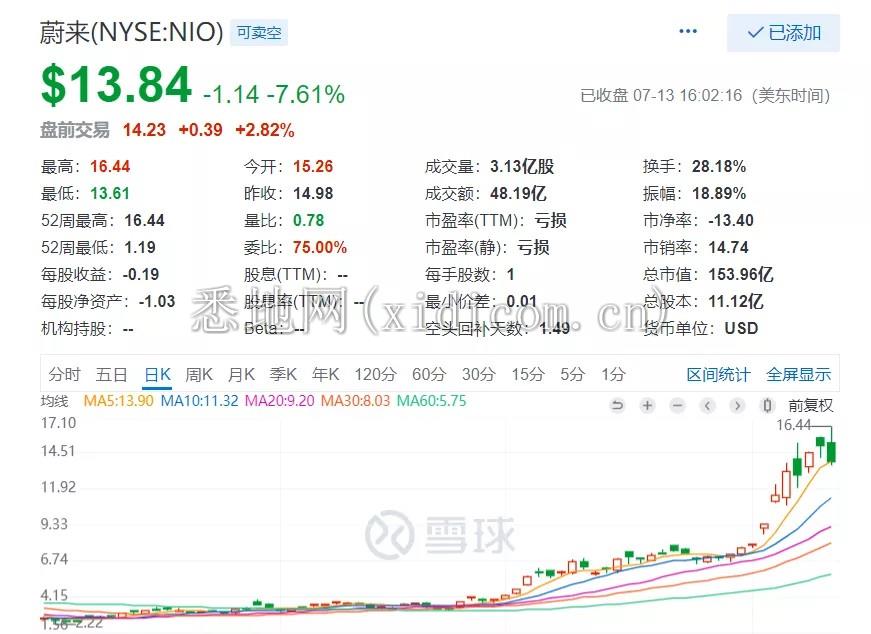The image size is (871, 634).
Task: Select the 日K chart tab
Action: (x=157, y=375)
